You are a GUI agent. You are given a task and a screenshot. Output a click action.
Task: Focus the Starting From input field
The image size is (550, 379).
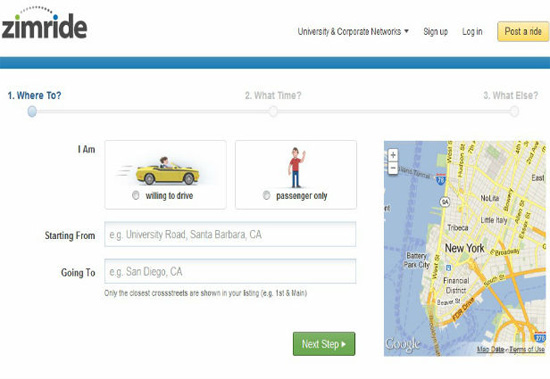click(230, 234)
